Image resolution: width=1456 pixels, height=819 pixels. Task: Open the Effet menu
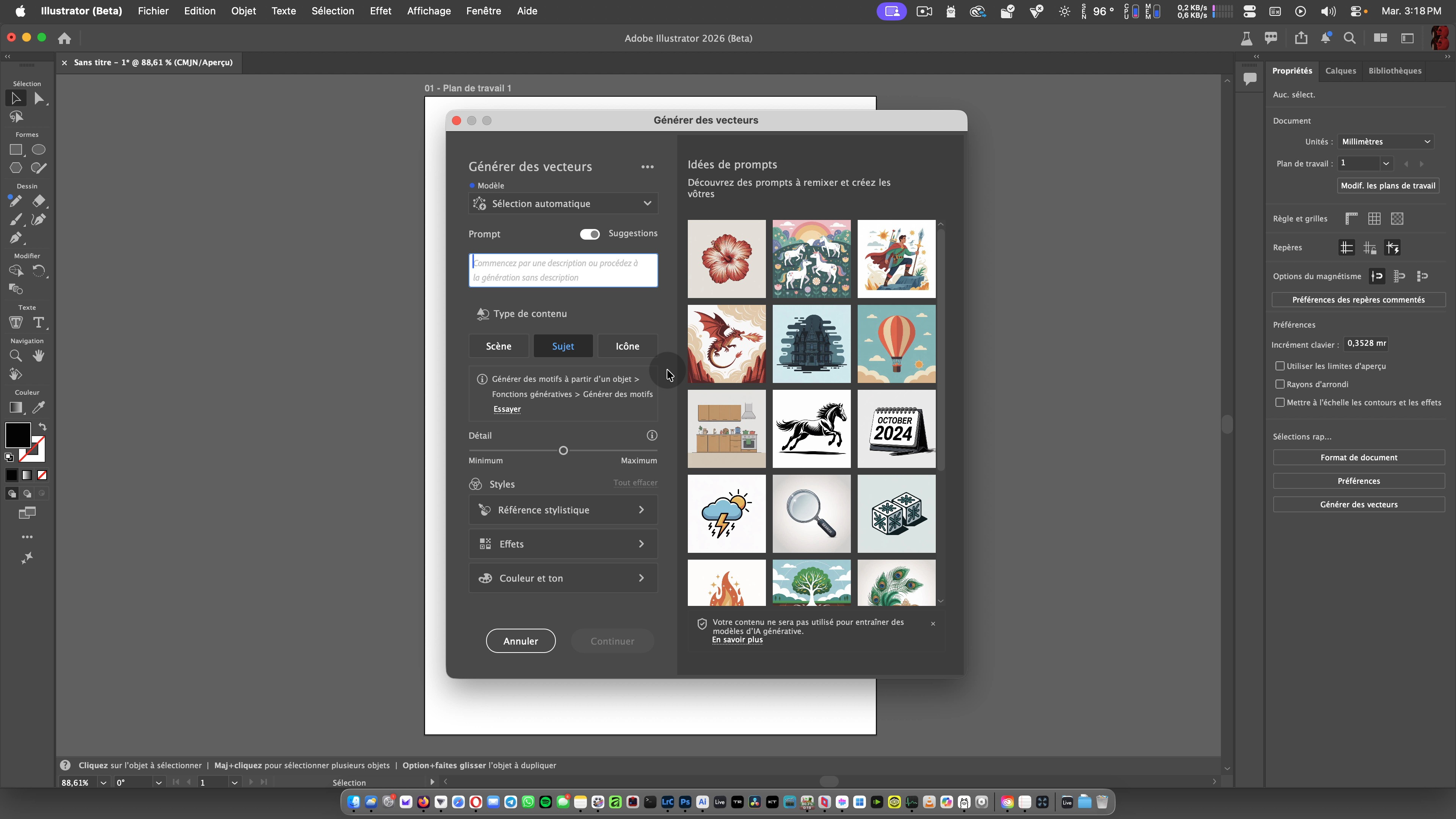pos(380,11)
